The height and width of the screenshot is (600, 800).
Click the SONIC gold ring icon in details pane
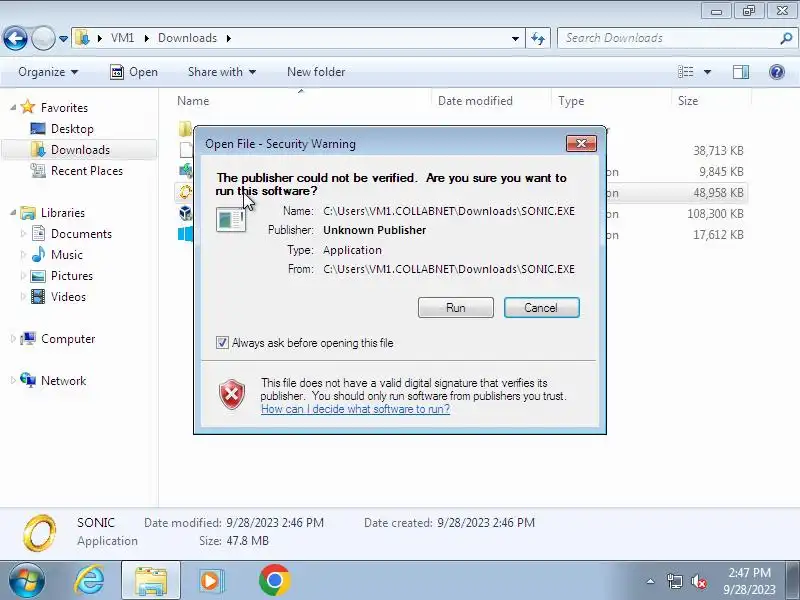pos(40,533)
